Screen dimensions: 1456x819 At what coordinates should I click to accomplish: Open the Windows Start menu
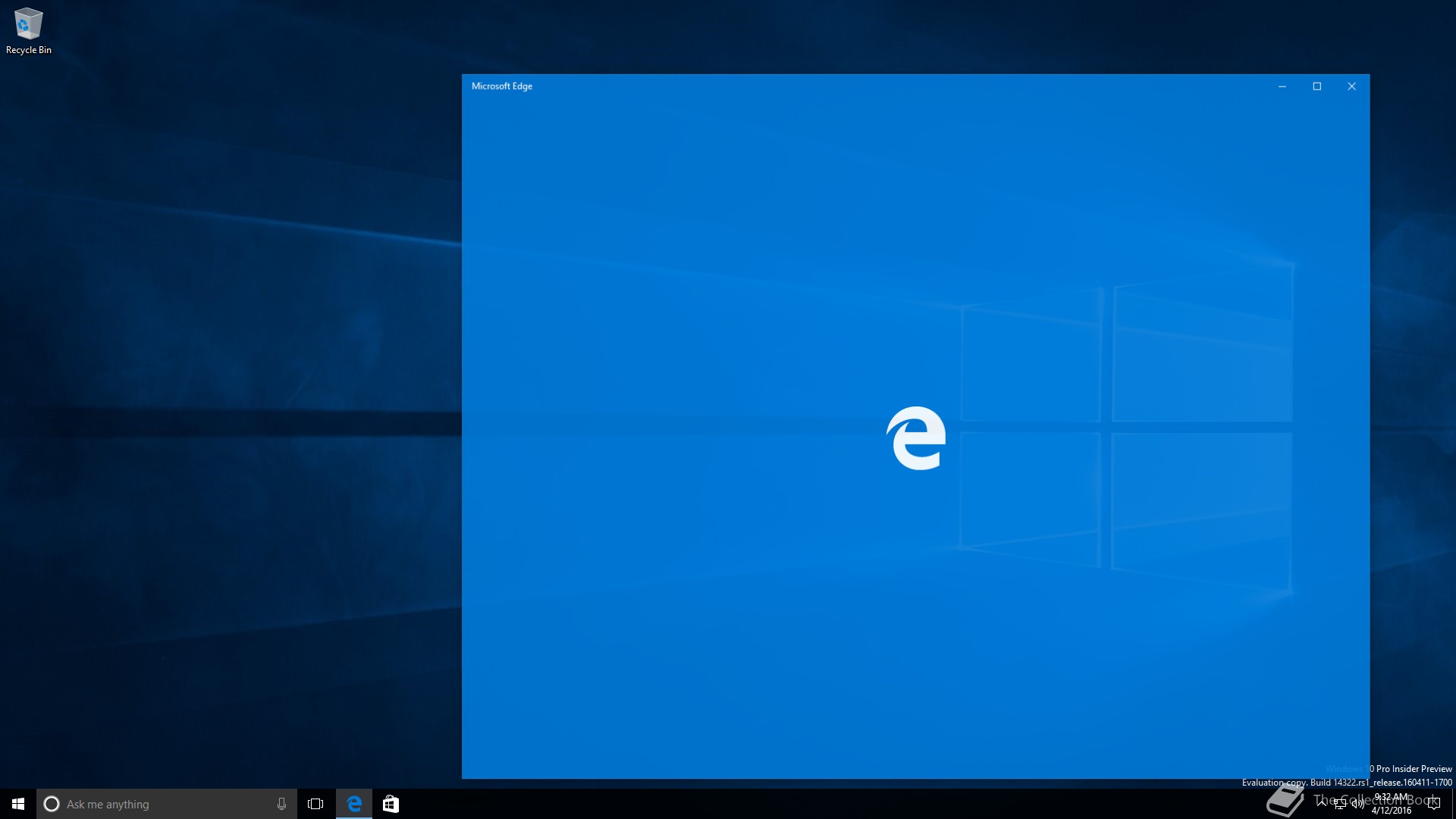(18, 804)
